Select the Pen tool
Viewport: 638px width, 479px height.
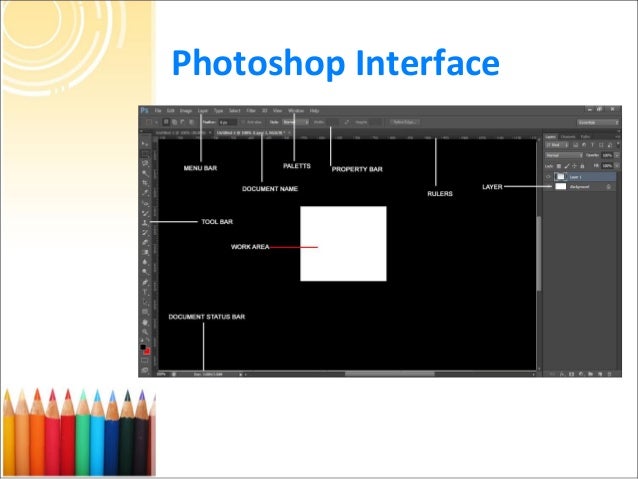pos(144,282)
